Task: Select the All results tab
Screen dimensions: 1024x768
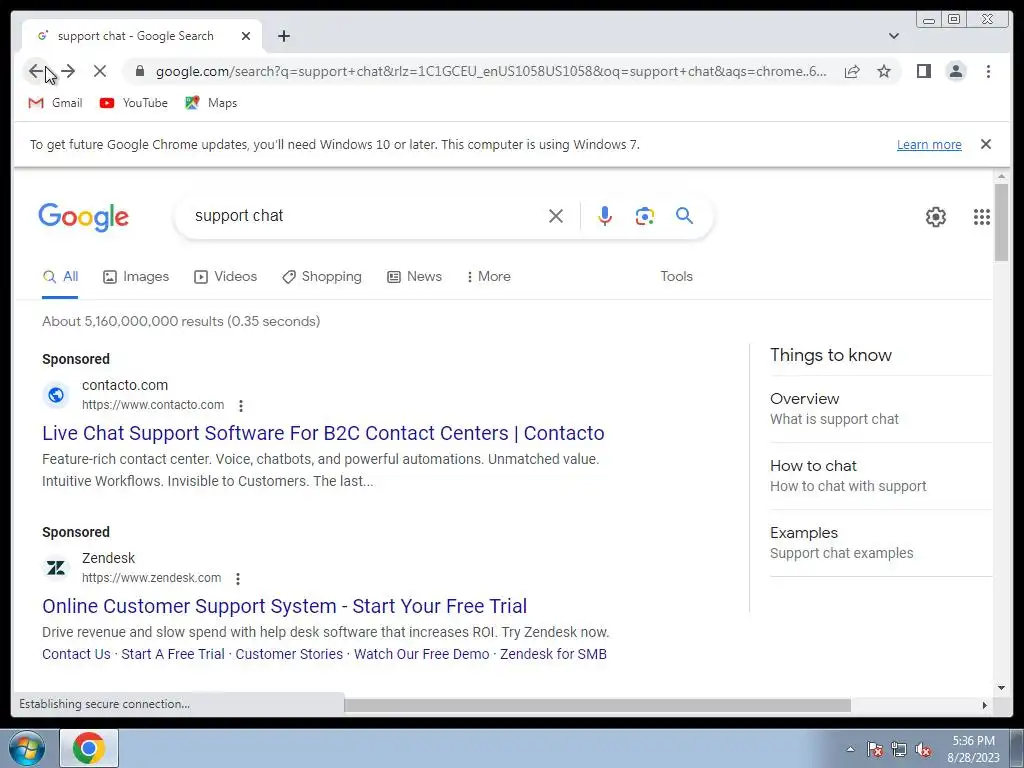Action: (60, 276)
